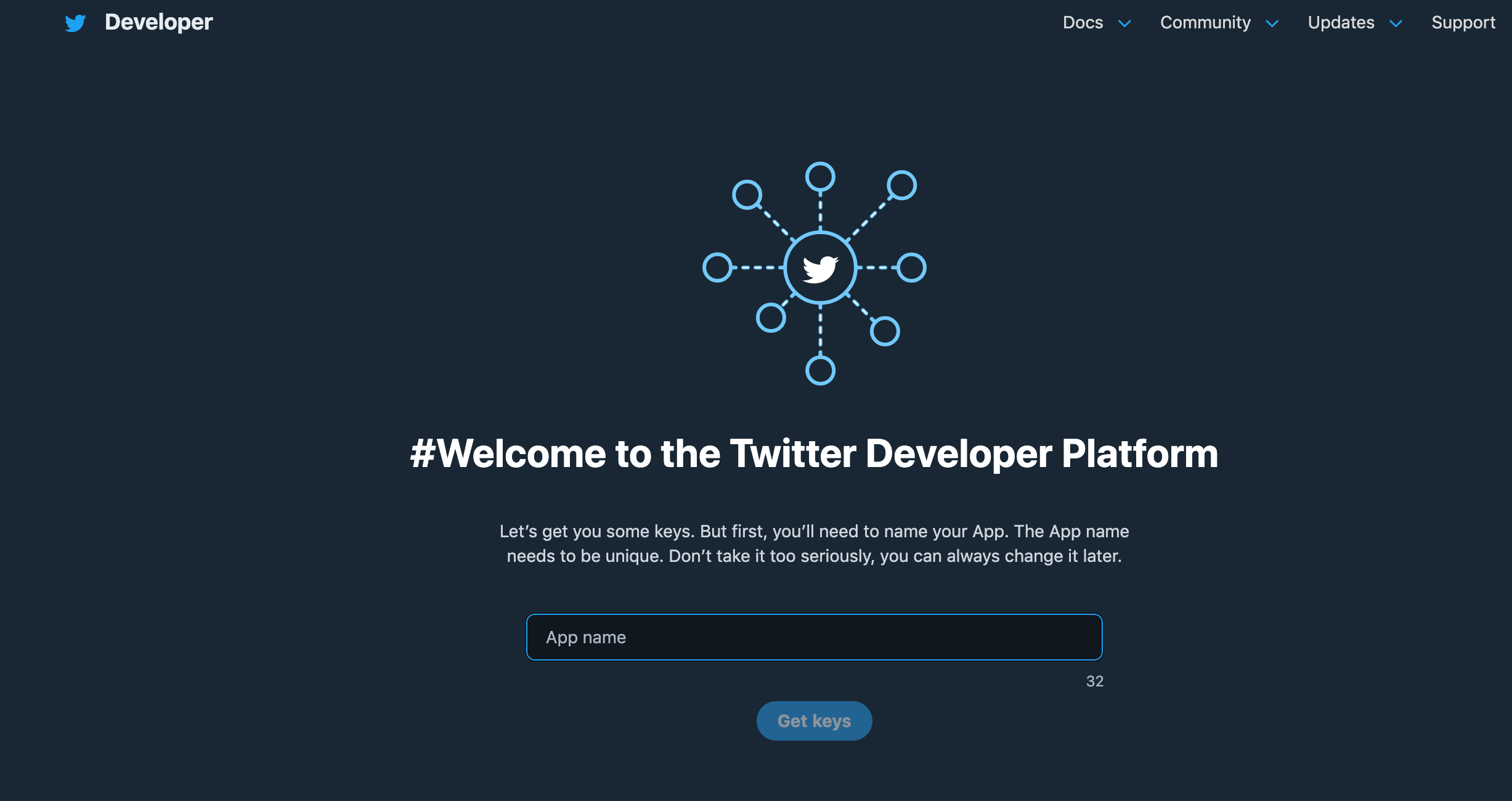Click the Welcome heading text

(814, 454)
